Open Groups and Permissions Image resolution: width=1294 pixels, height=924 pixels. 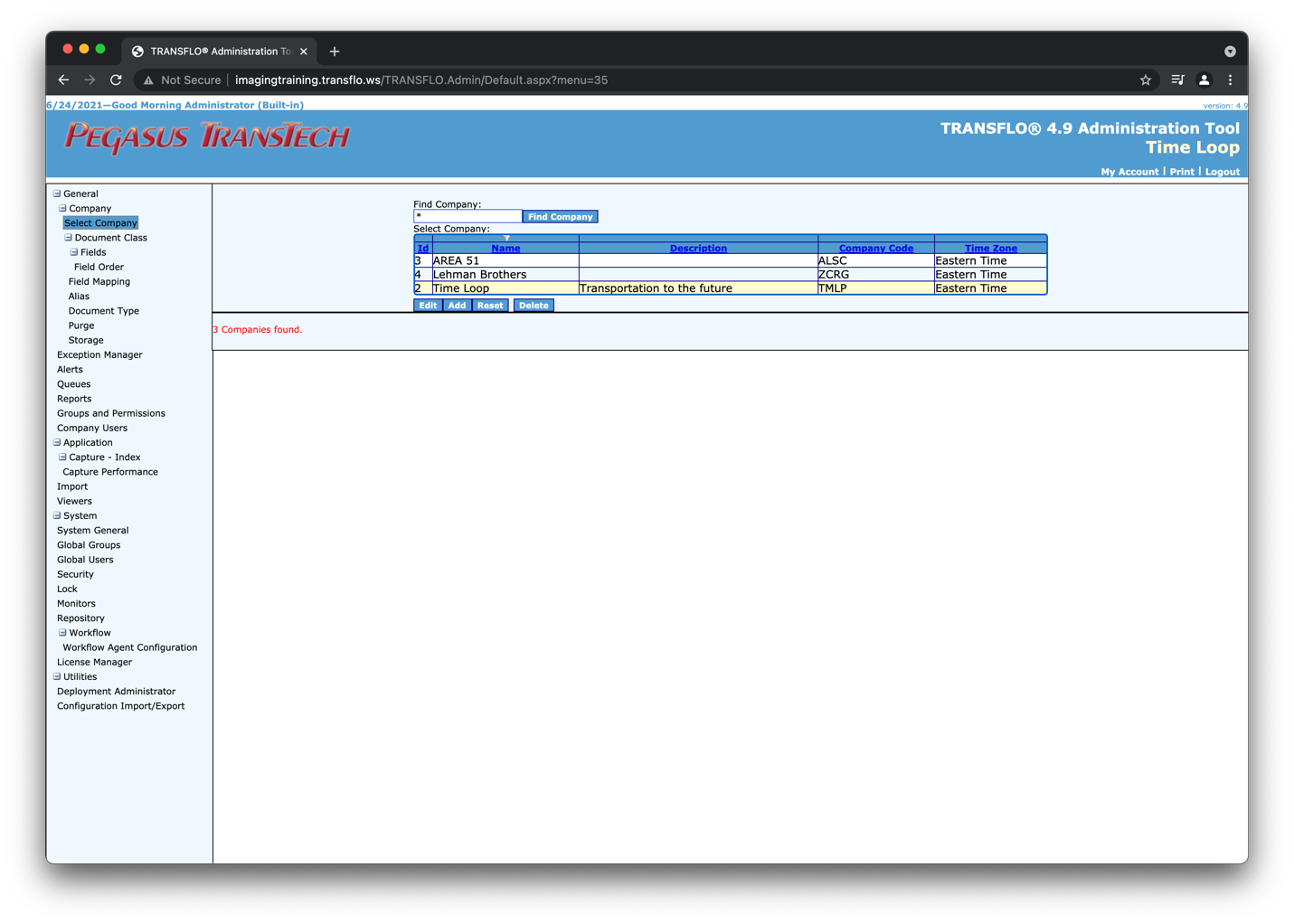(x=111, y=413)
